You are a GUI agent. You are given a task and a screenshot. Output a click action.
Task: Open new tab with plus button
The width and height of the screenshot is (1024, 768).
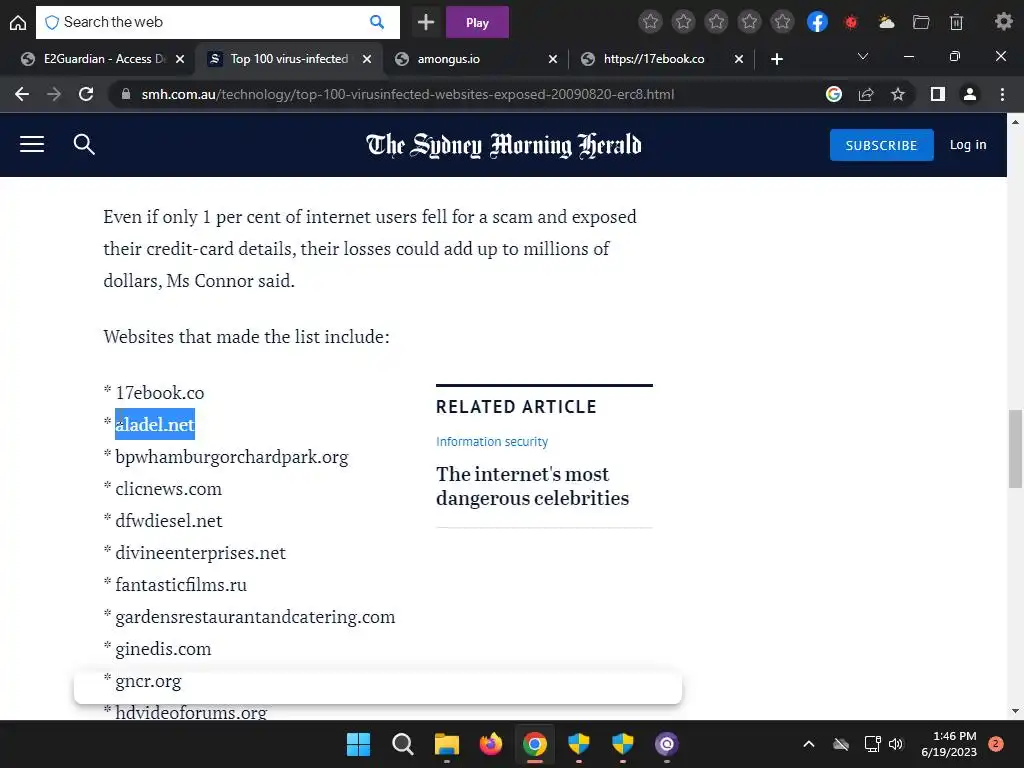click(776, 59)
